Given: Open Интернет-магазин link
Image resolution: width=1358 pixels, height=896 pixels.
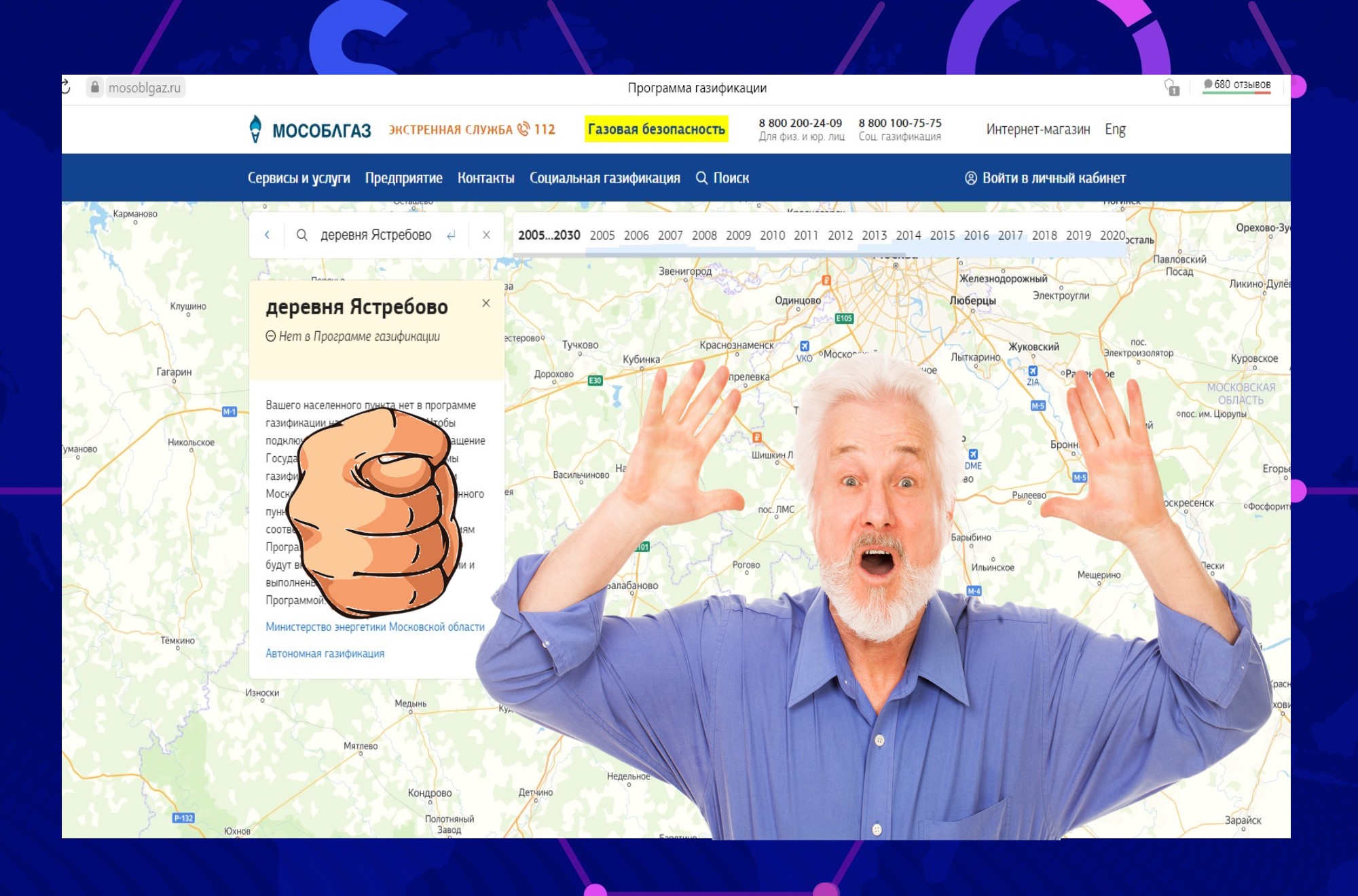Looking at the screenshot, I should coord(1038,130).
